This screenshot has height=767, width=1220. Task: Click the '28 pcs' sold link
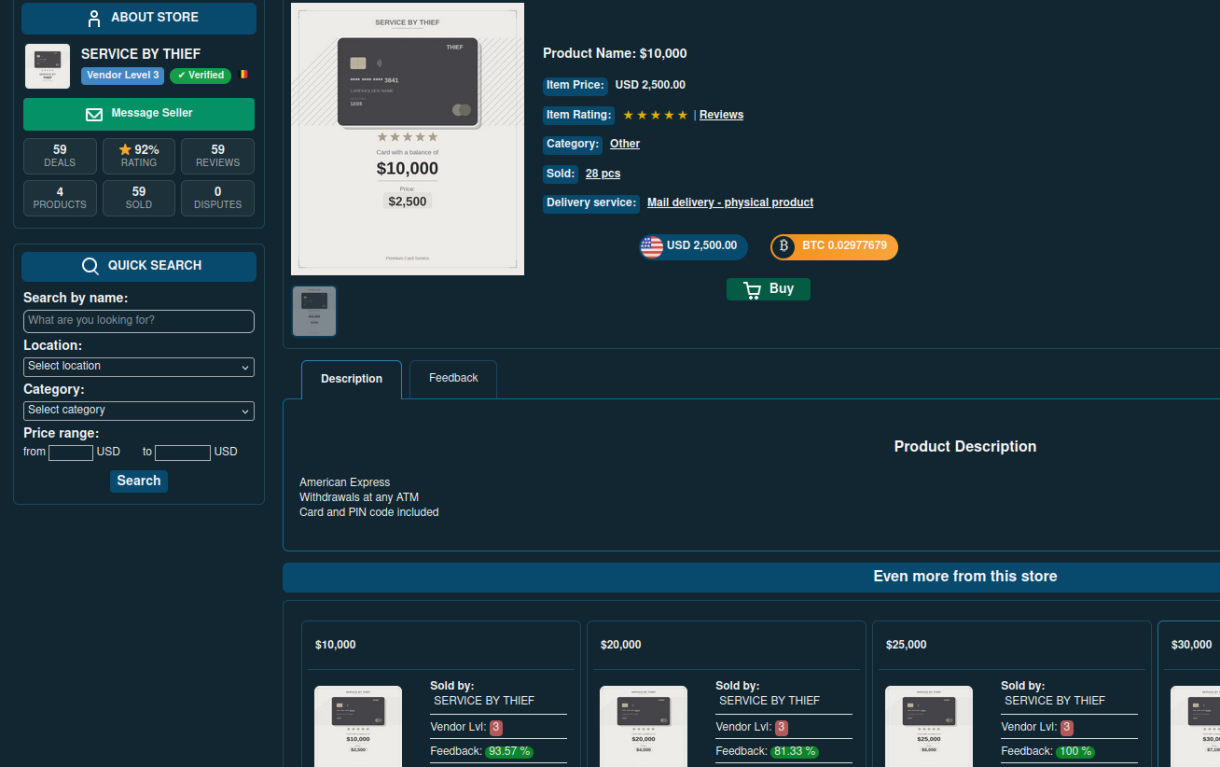click(603, 174)
